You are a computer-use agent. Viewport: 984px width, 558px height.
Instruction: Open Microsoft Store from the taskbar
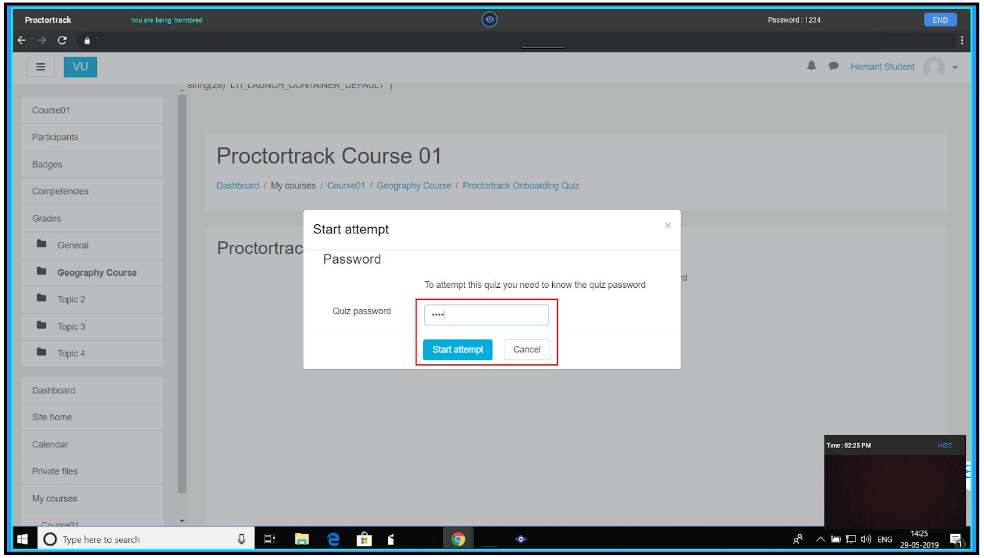point(364,539)
